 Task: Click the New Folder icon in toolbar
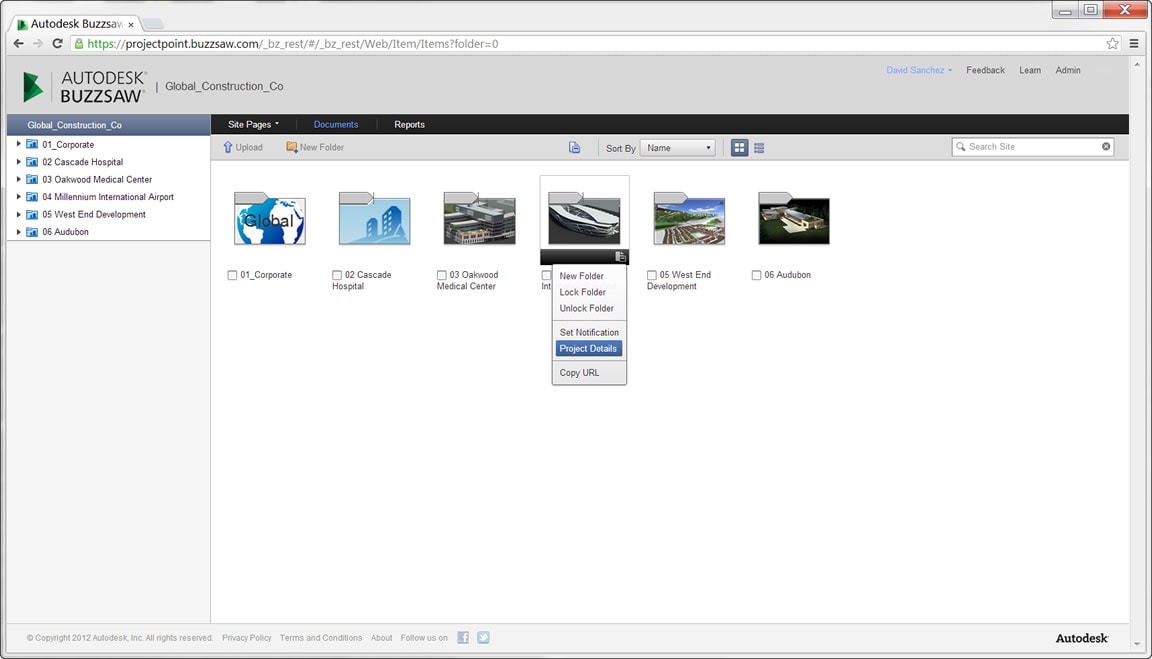click(x=292, y=147)
